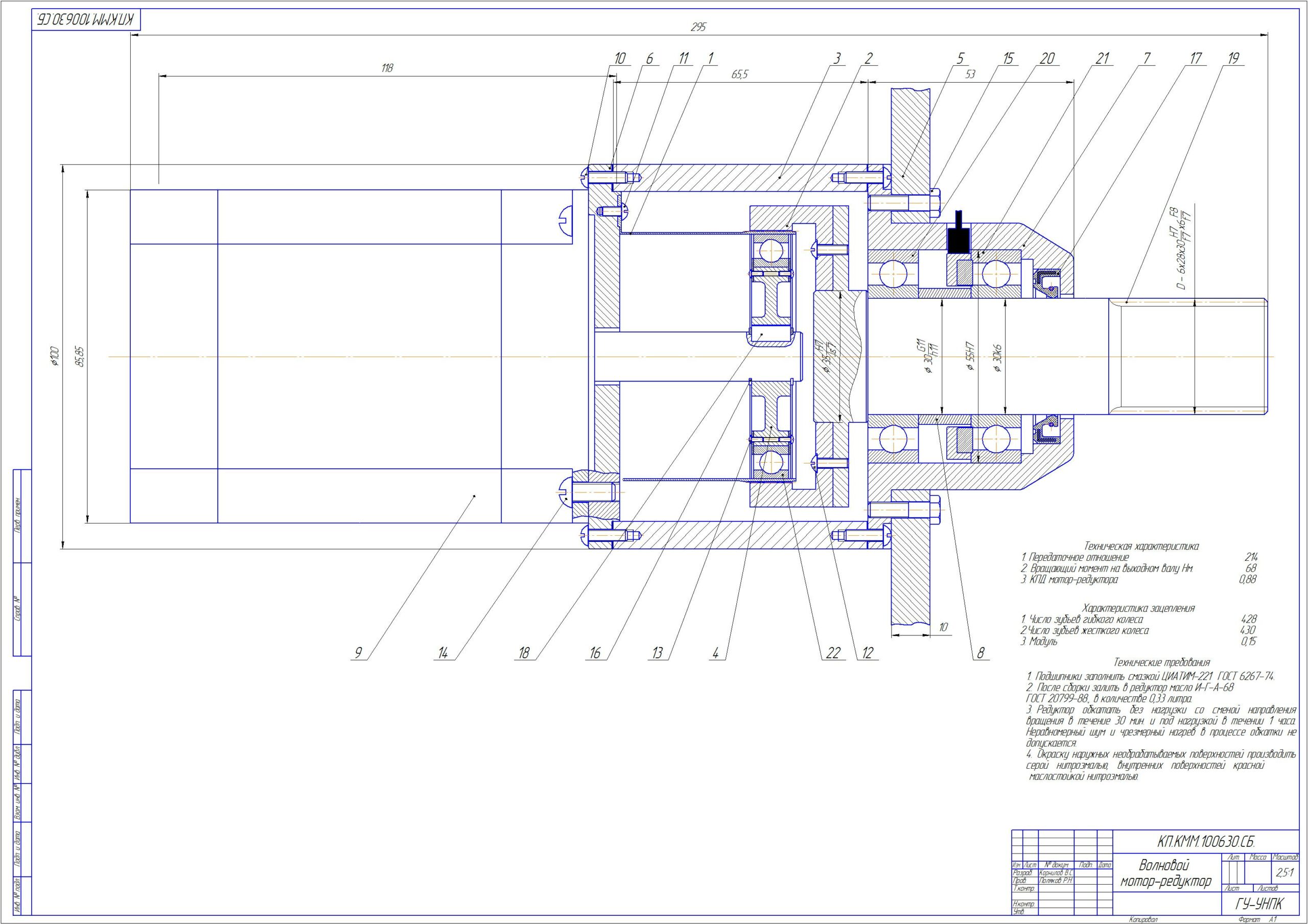Viewport: 1308px width, 924px height.
Task: Click the 'ø100' diameter dimension
Action: [x=54, y=356]
